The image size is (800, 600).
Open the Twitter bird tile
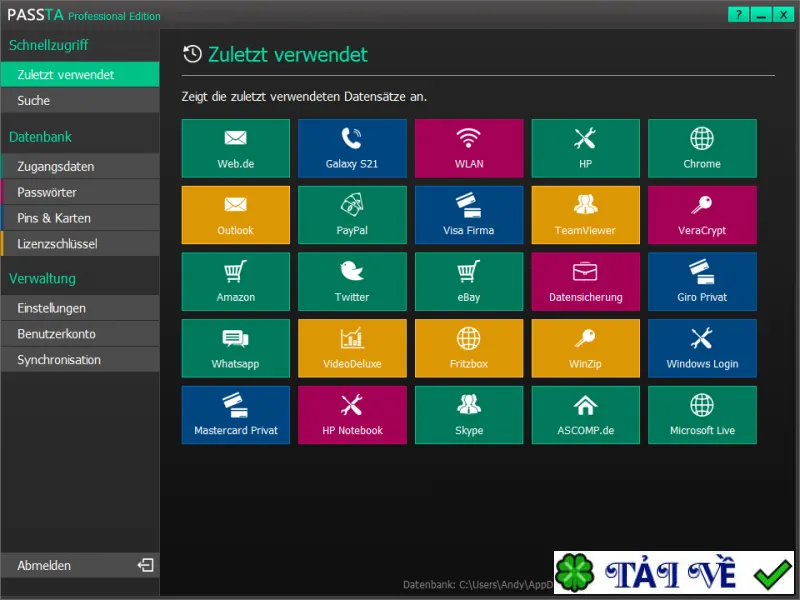pyautogui.click(x=352, y=282)
